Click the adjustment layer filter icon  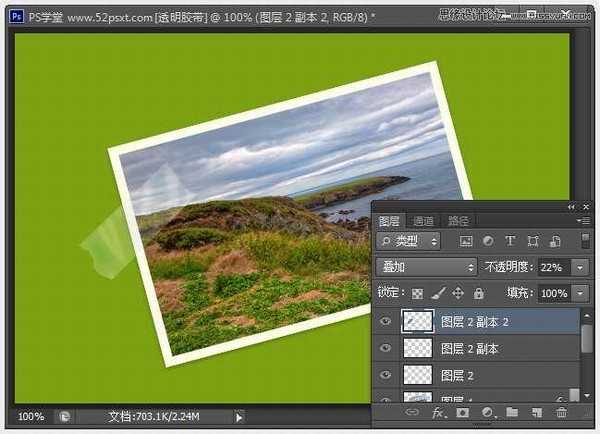488,242
